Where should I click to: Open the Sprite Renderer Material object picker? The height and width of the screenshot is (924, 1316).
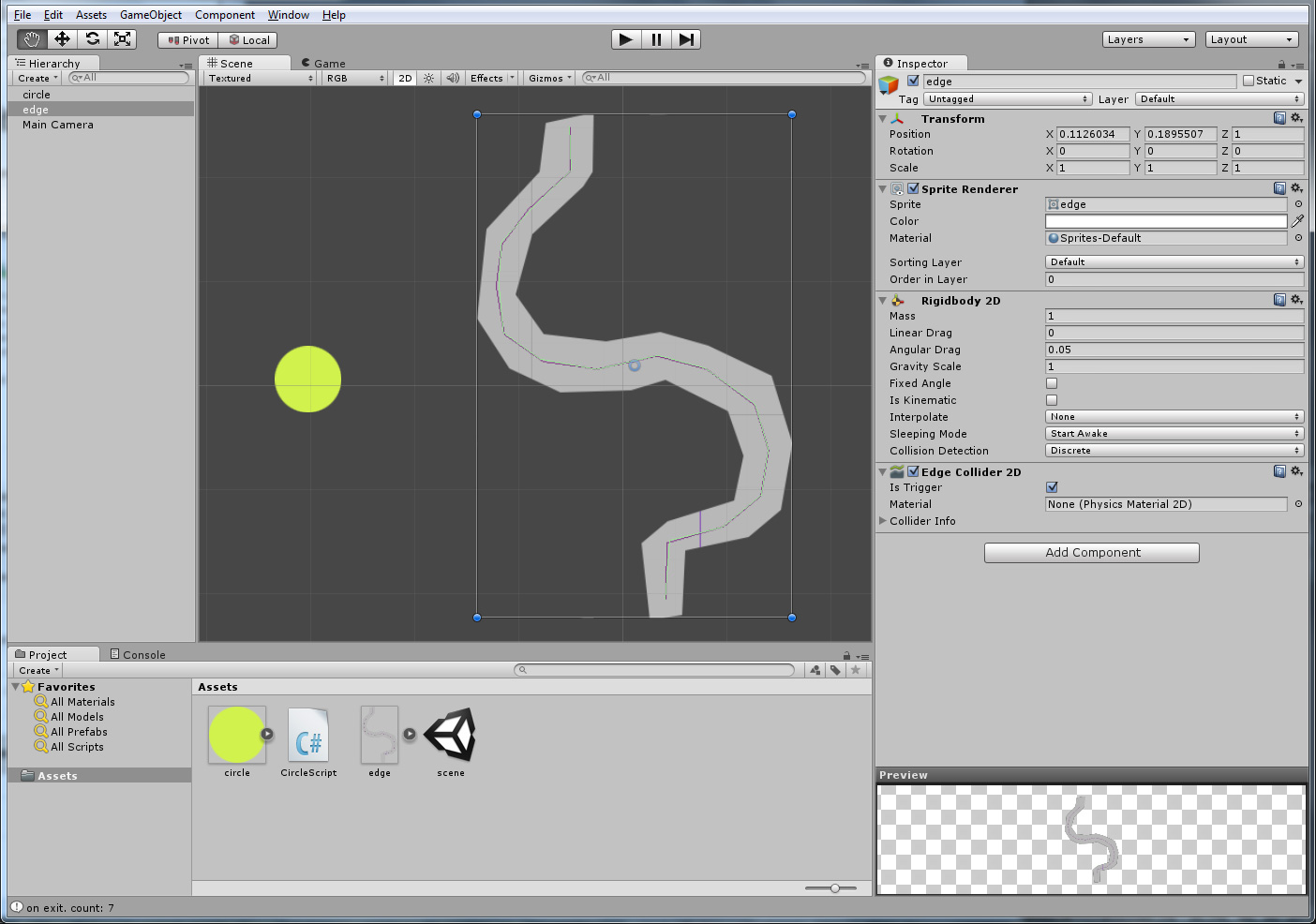pos(1298,238)
